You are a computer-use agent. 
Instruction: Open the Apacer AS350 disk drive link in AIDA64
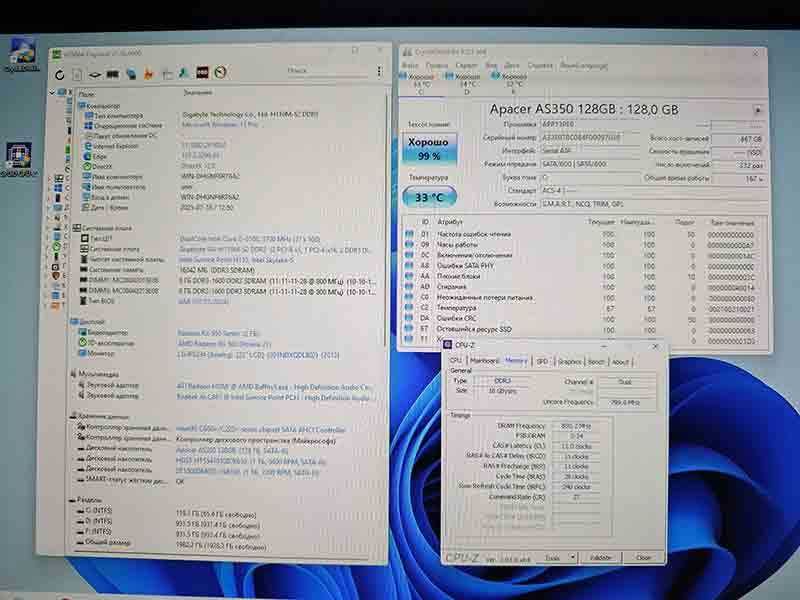pos(232,451)
